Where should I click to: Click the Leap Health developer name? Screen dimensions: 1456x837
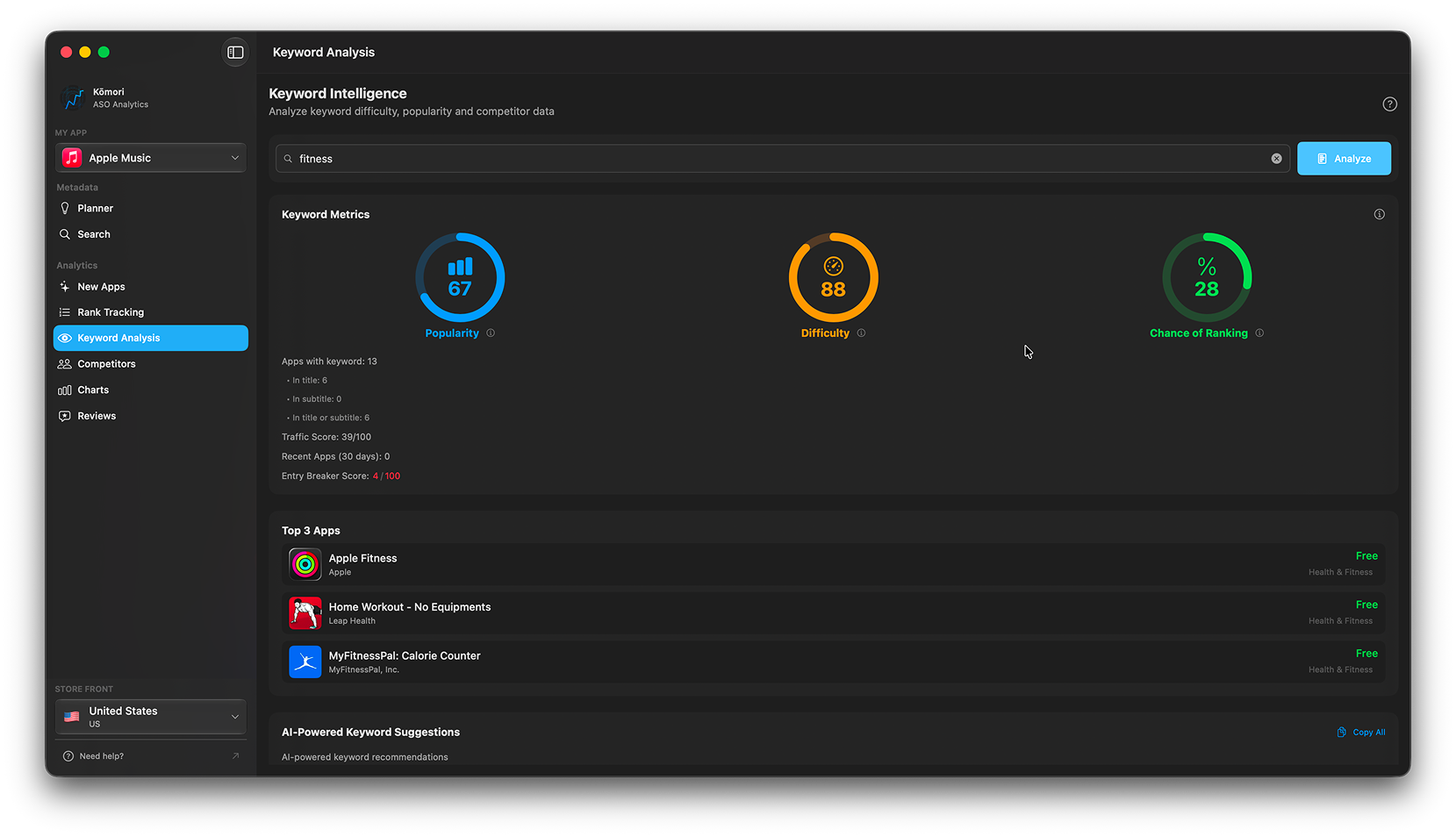pos(352,621)
